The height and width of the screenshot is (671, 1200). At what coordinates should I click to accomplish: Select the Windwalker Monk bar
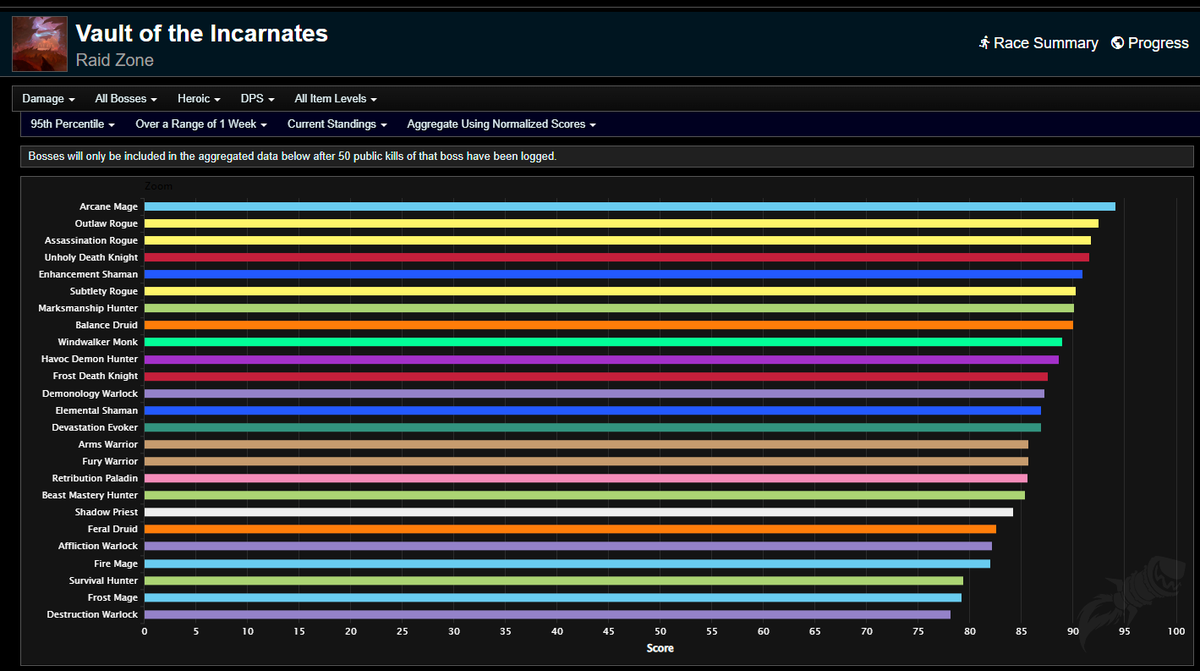point(603,342)
